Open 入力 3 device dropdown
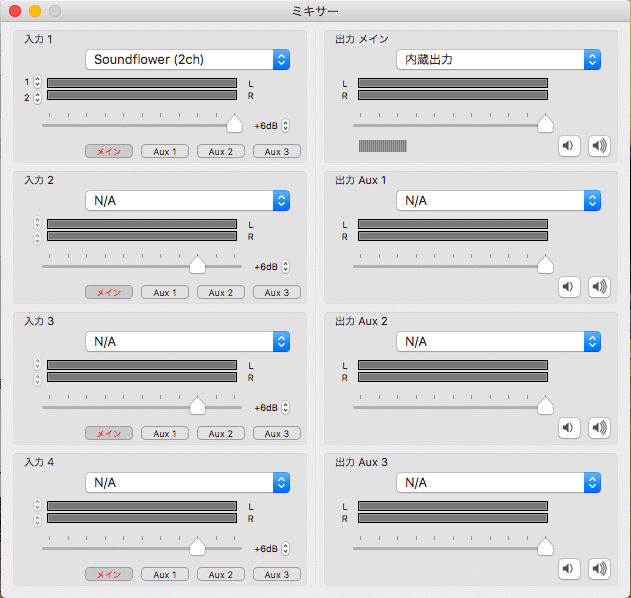The image size is (631, 598). [188, 341]
